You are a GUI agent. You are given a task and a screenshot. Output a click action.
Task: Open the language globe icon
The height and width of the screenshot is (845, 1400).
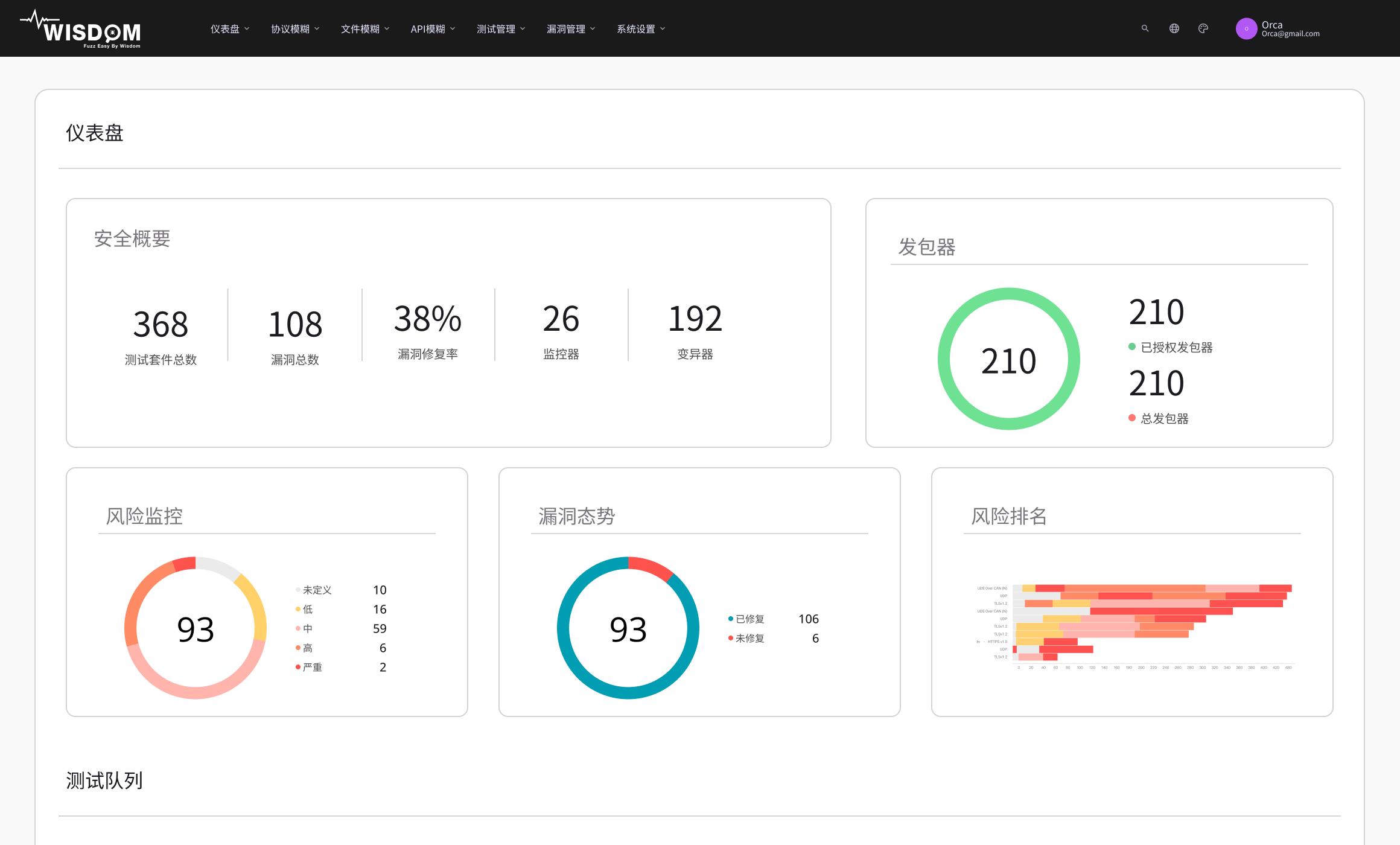[1174, 28]
